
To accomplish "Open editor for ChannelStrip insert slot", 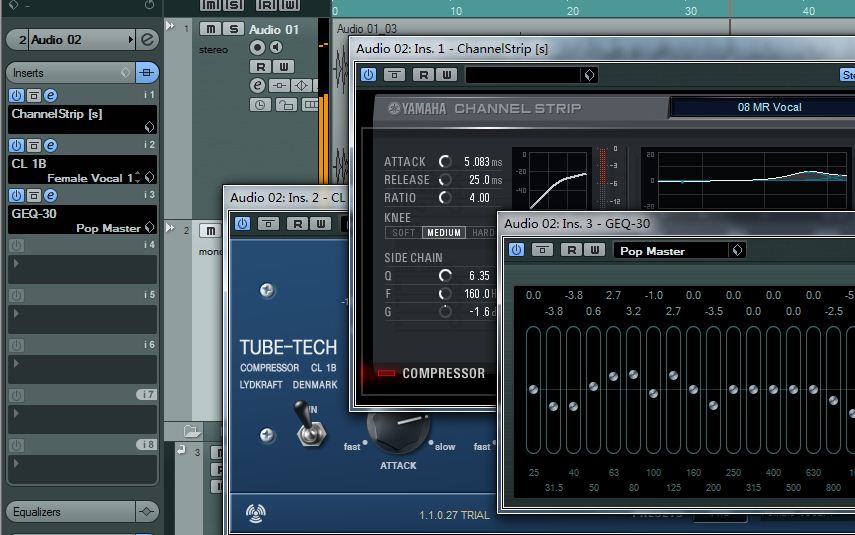I will coord(50,95).
